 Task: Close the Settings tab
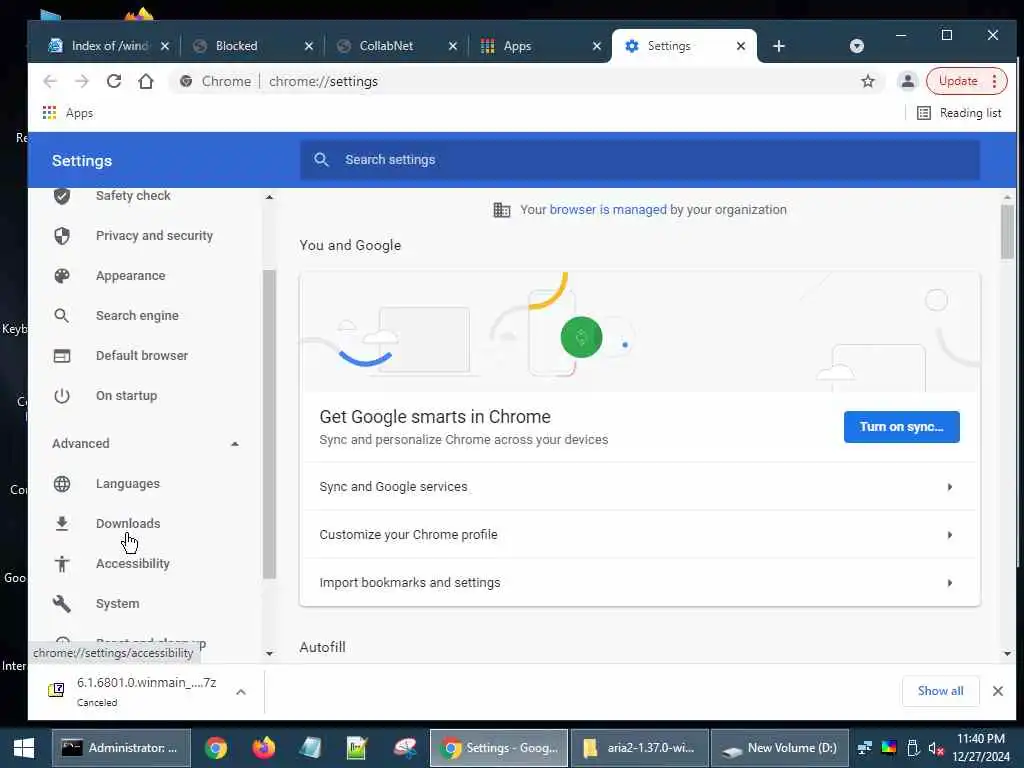pyautogui.click(x=741, y=46)
